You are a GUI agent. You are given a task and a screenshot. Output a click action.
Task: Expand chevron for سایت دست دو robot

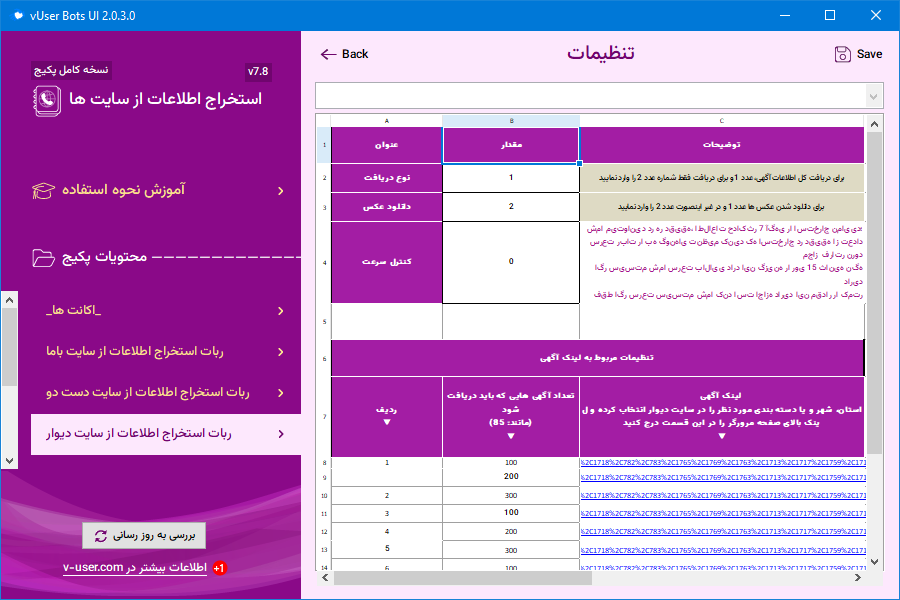click(x=281, y=393)
